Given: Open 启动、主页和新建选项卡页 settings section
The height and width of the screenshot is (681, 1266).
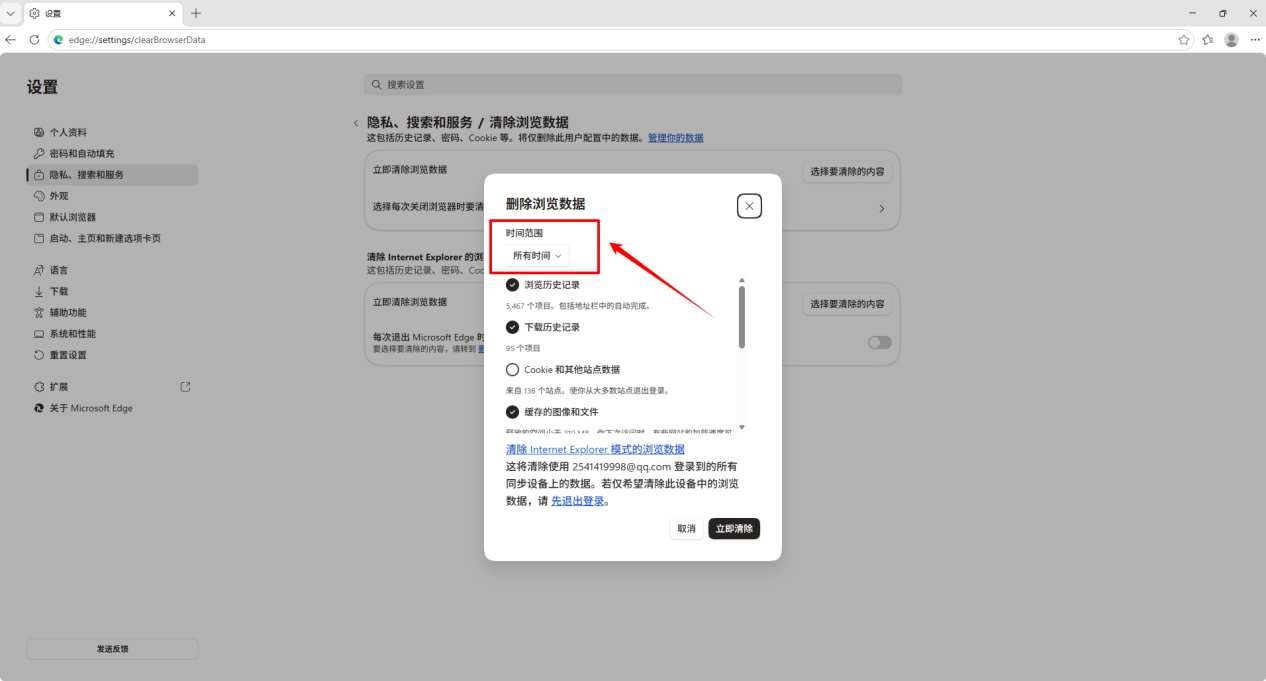Looking at the screenshot, I should coord(112,238).
